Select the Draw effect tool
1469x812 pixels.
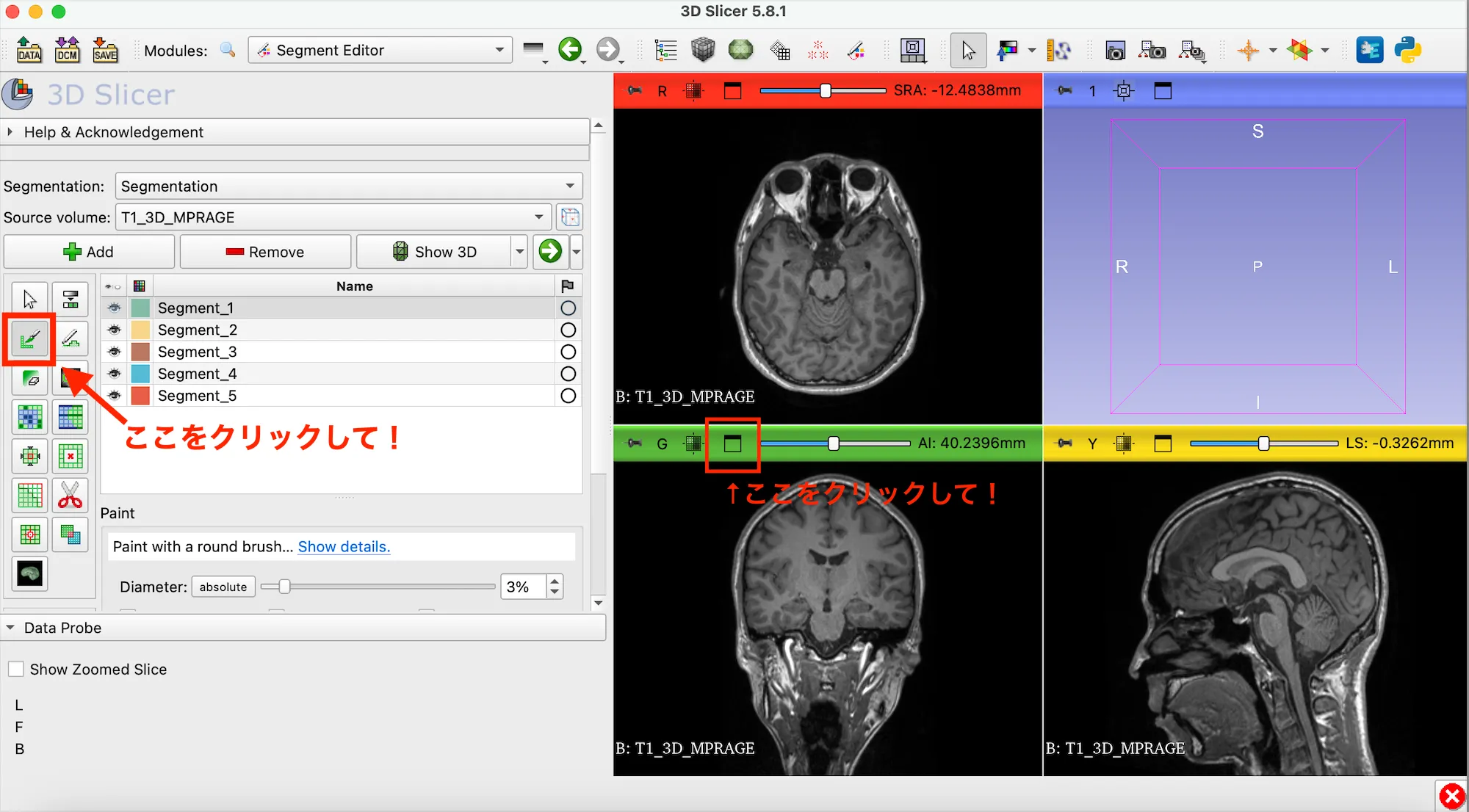coord(71,338)
